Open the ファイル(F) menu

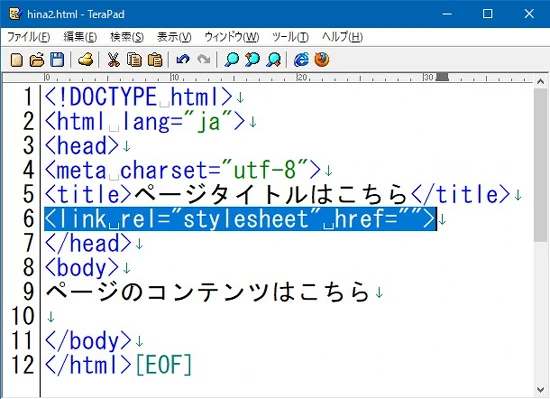(x=29, y=37)
